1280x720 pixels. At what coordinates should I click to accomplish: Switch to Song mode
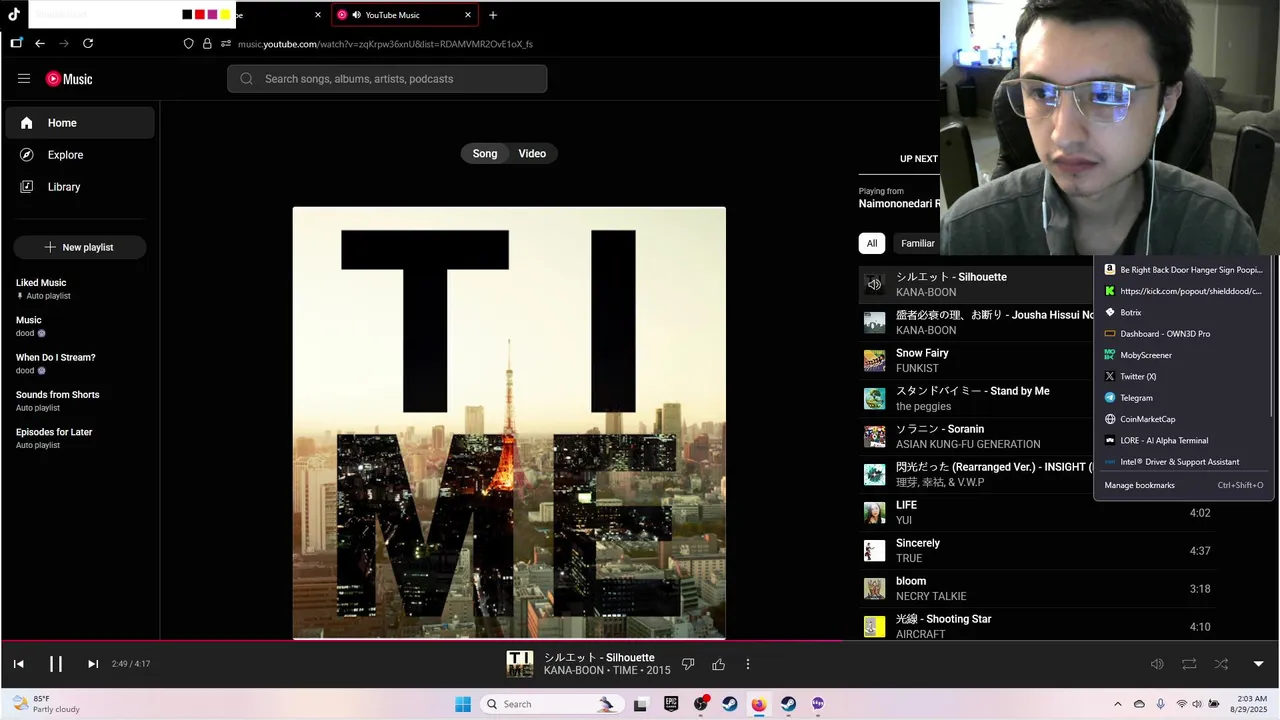(485, 154)
